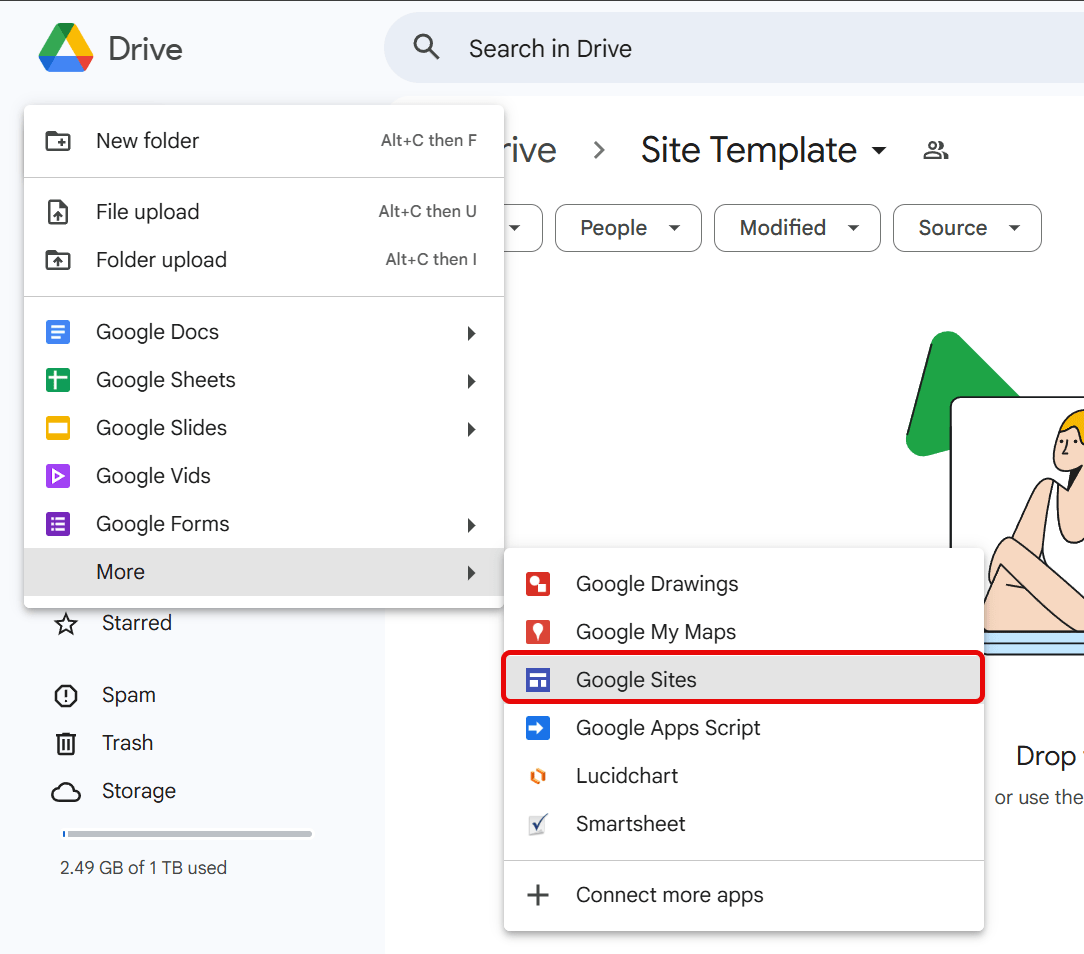The image size is (1084, 954).
Task: Expand the Google Sheets submenu arrow
Action: point(471,381)
